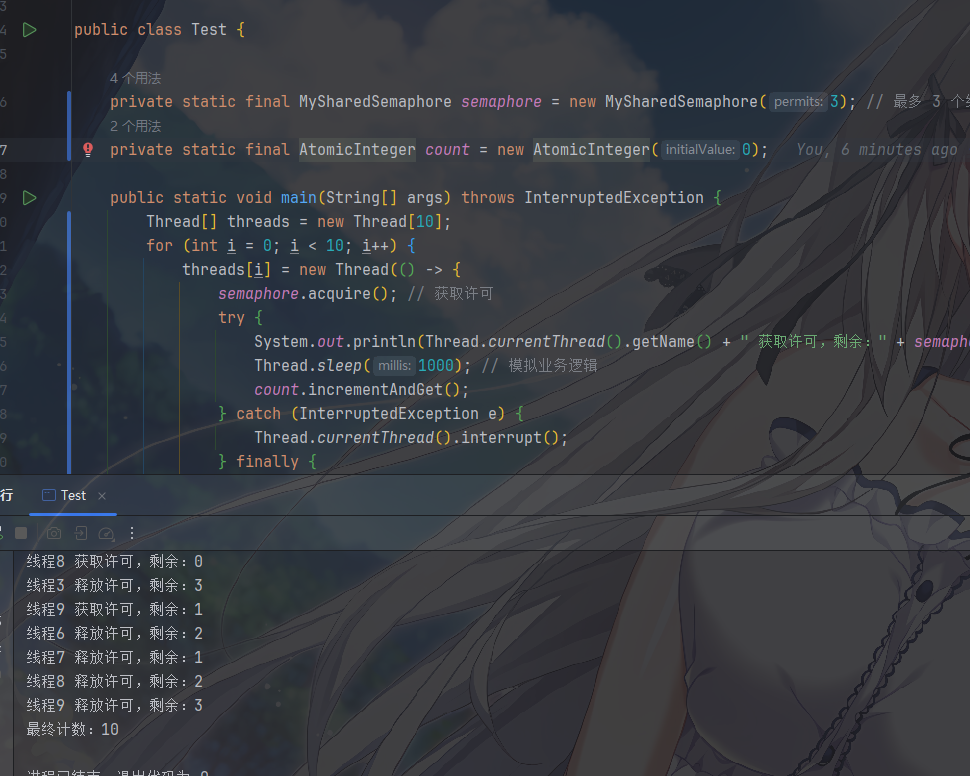
Task: Click the MySharedSemaphore constructor call
Action: 681,102
